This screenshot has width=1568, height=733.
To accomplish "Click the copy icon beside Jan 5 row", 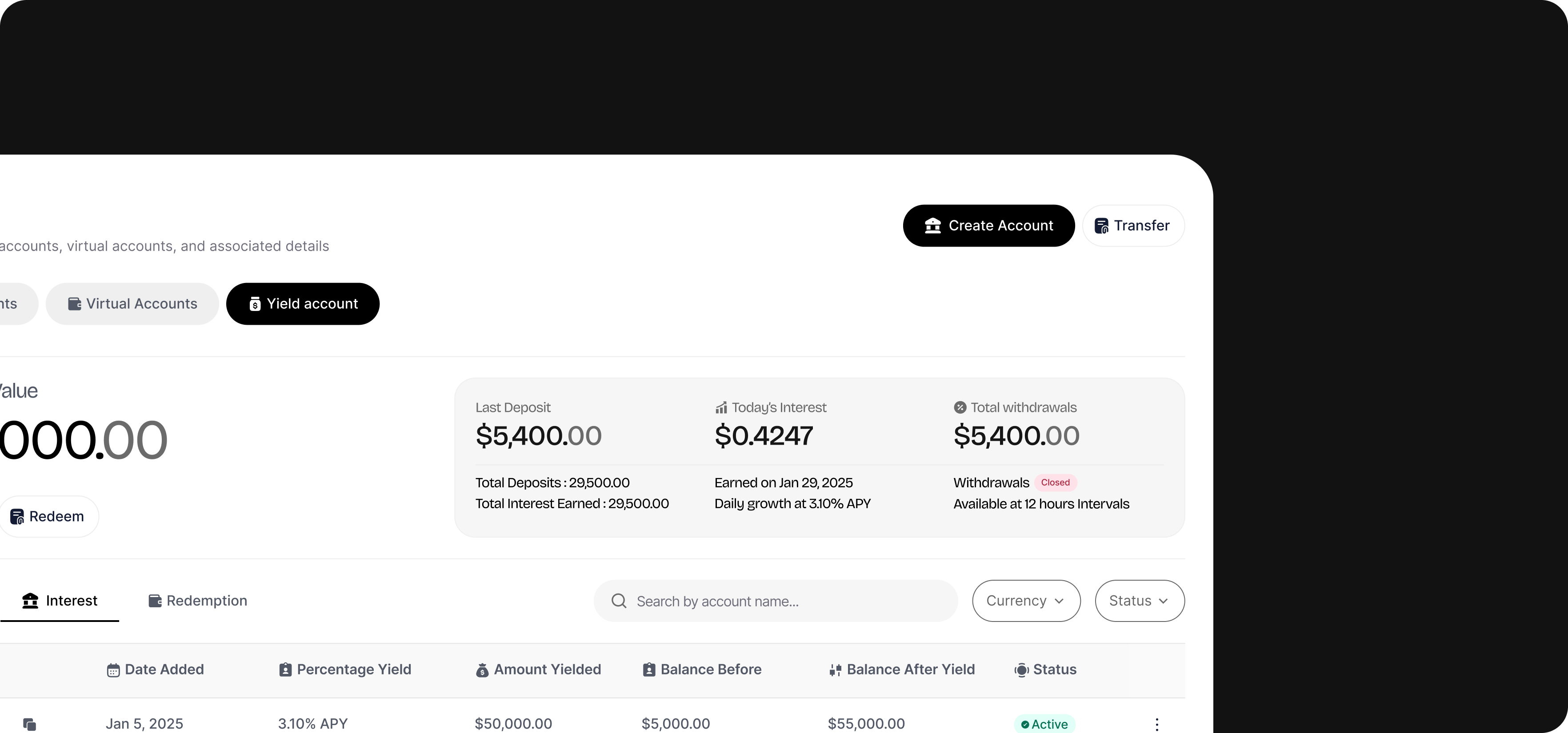I will click(x=29, y=724).
